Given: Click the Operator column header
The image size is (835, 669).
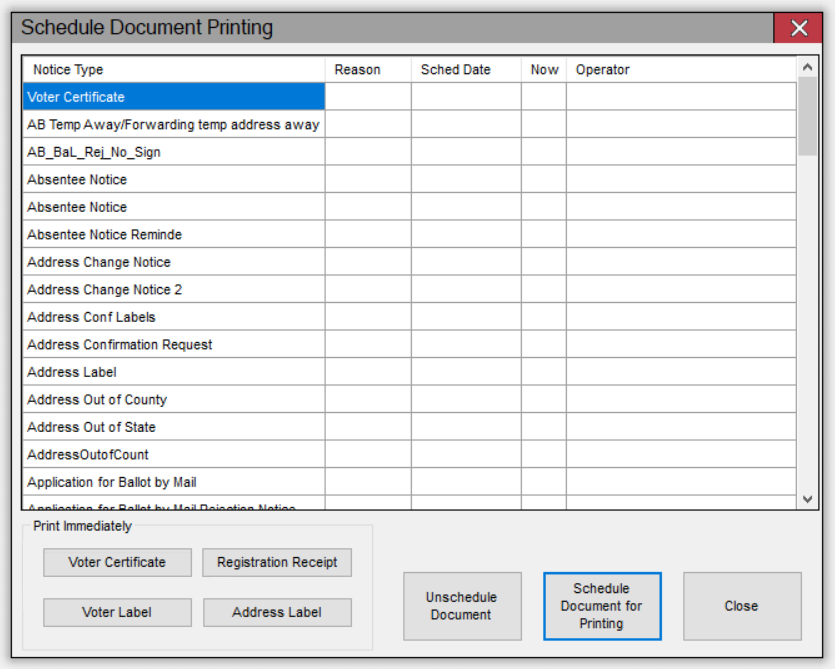Looking at the screenshot, I should [681, 70].
